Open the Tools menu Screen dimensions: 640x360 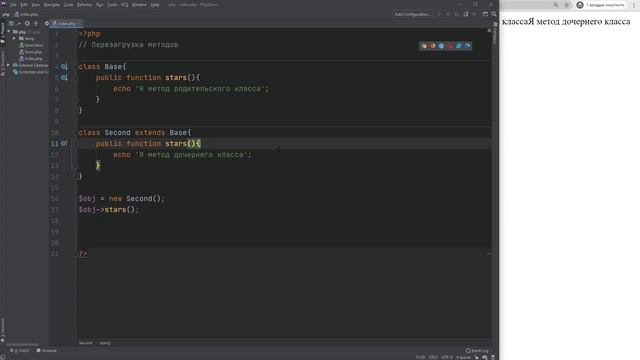(x=112, y=5)
